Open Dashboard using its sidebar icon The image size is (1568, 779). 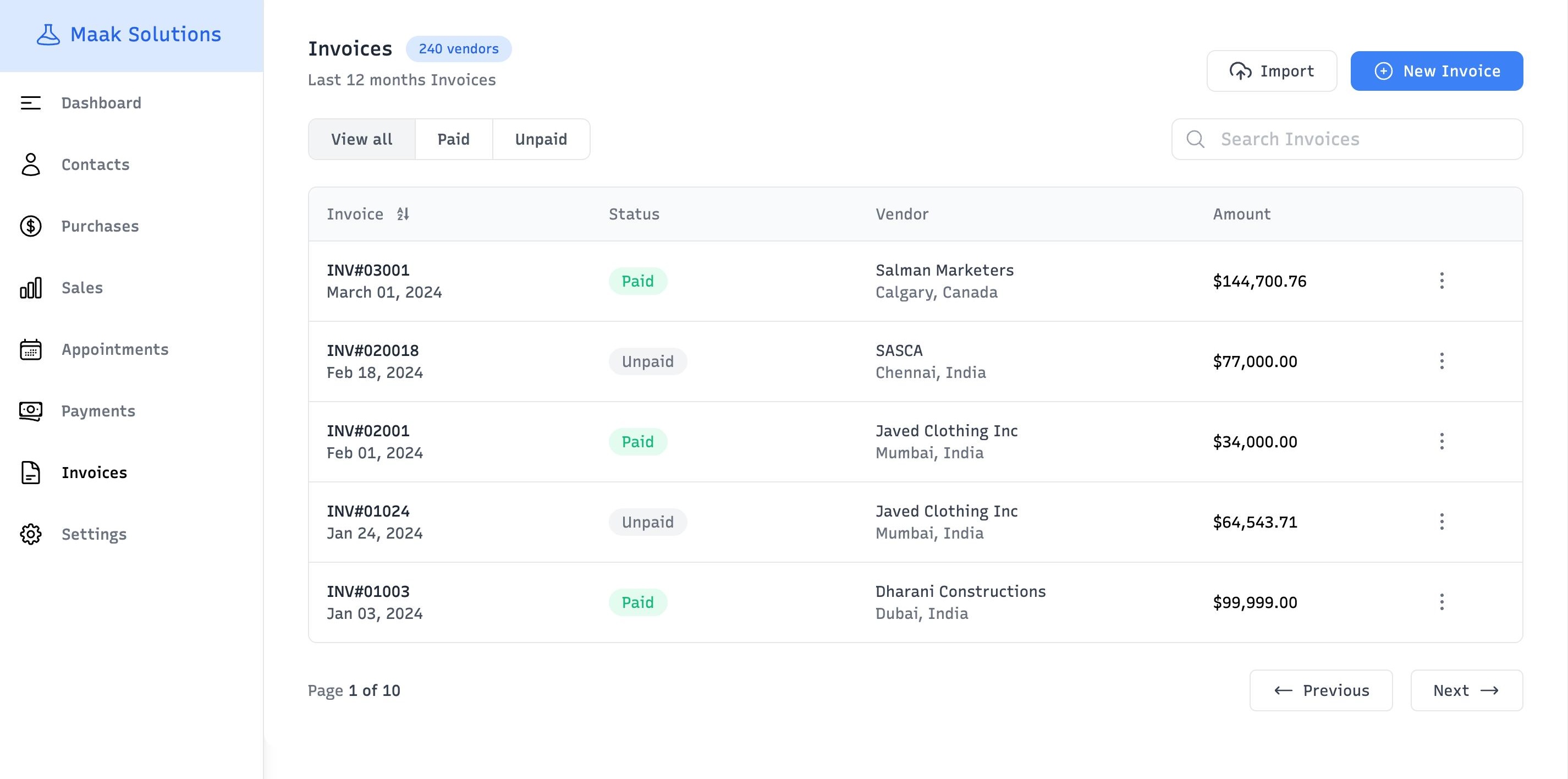point(30,103)
